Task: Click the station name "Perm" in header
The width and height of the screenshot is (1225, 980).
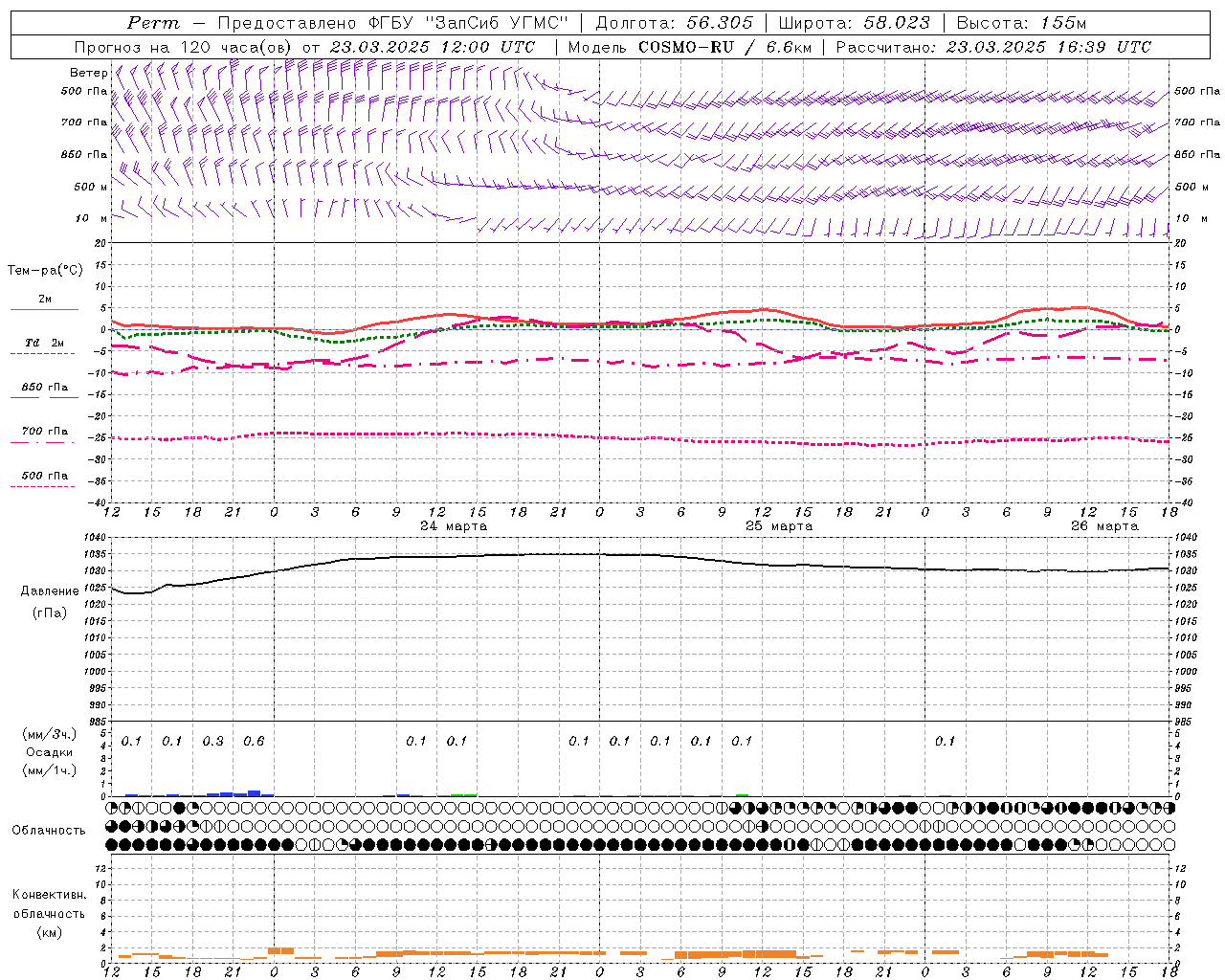Action: 153,23
